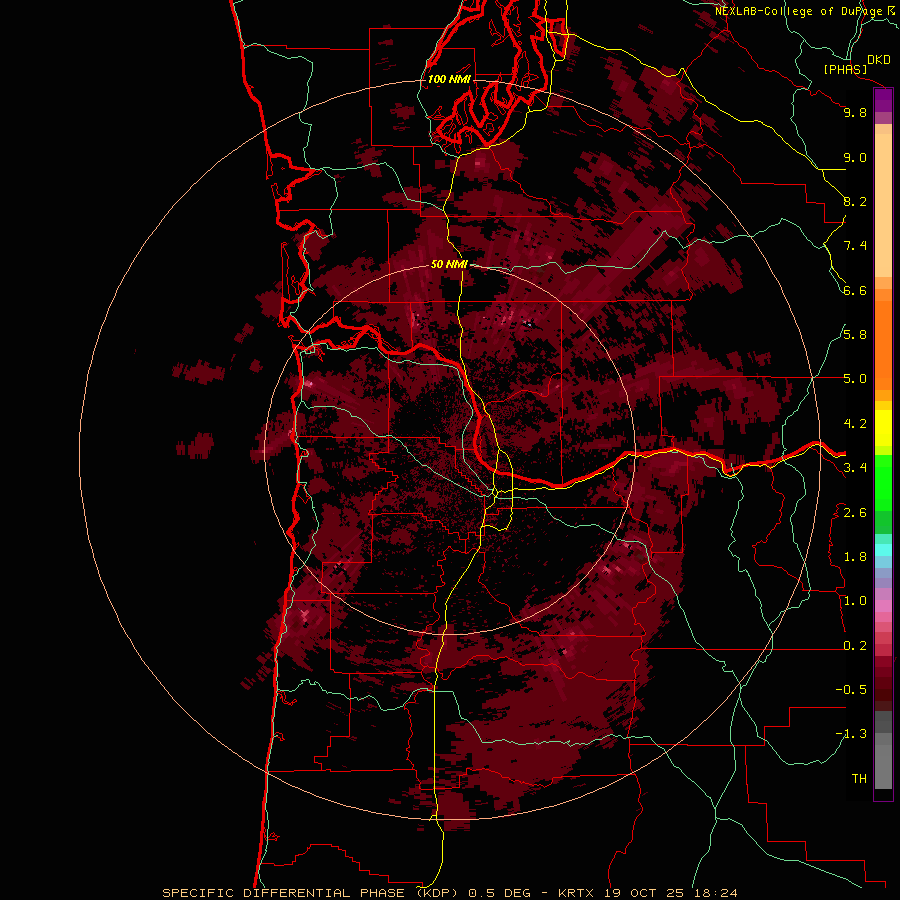Click the 4.2 scale value
The height and width of the screenshot is (900, 900).
(855, 424)
